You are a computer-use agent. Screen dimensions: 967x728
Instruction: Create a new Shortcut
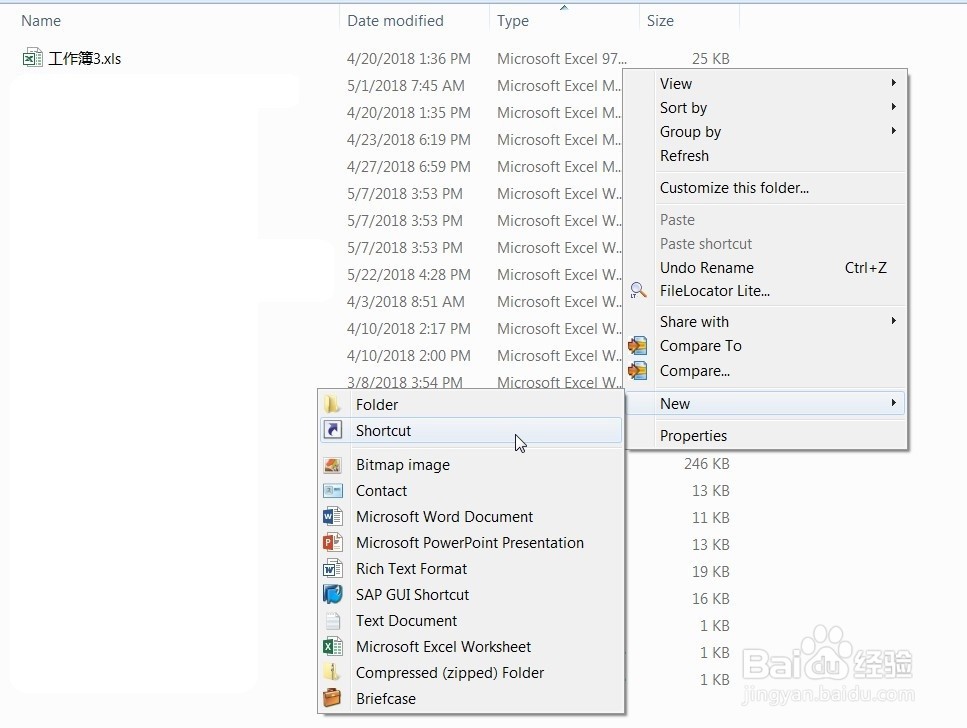(471, 431)
